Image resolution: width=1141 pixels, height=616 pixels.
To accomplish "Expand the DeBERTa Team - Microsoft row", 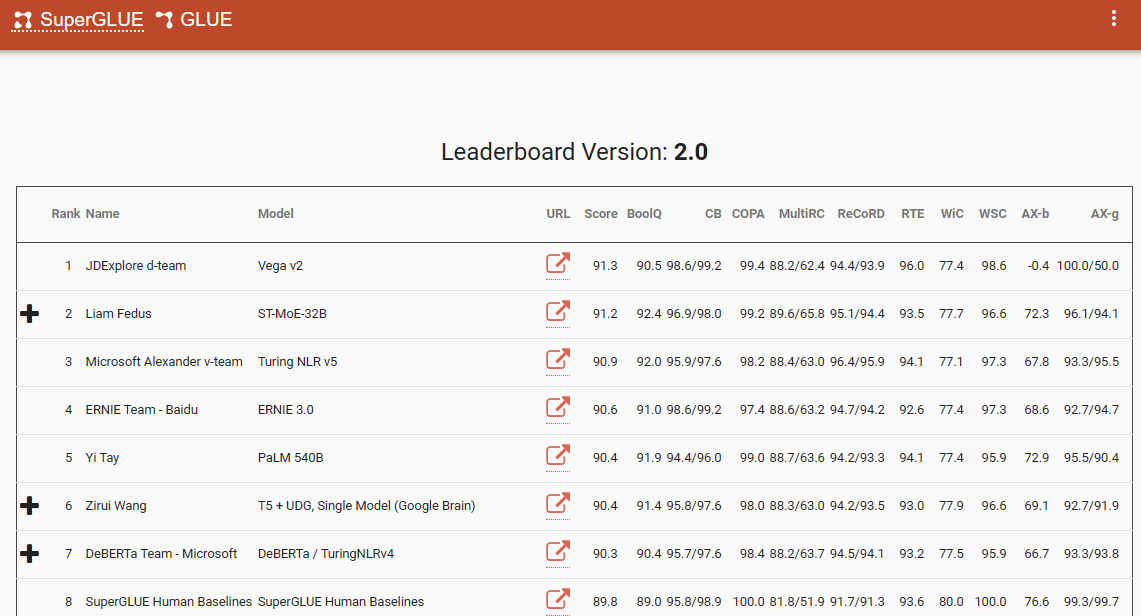I will [30, 553].
